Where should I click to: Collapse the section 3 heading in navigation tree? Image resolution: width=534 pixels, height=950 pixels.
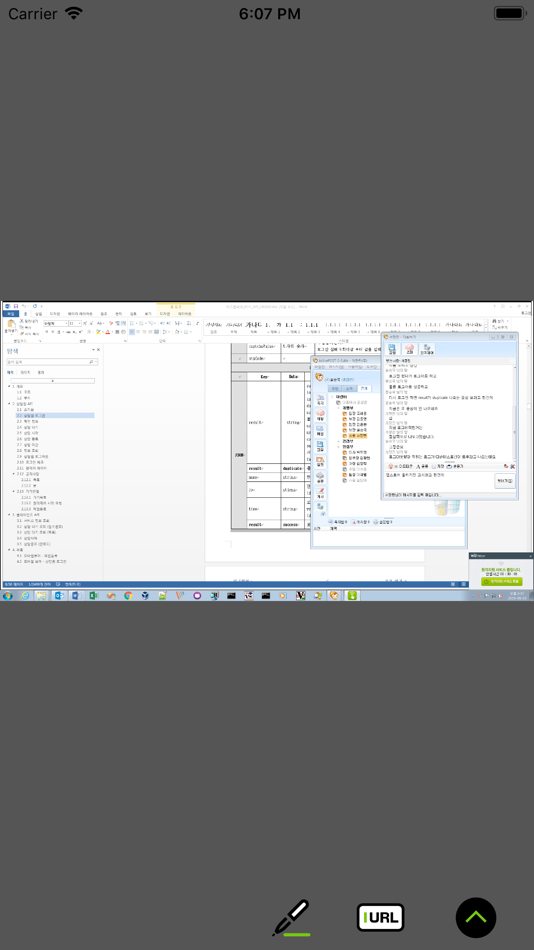(9, 514)
